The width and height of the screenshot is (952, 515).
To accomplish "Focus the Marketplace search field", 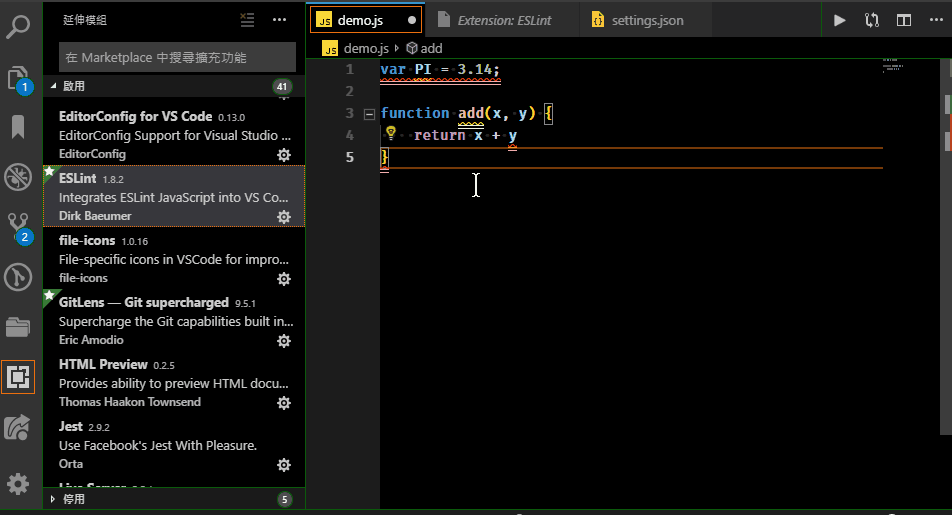I will [177, 58].
